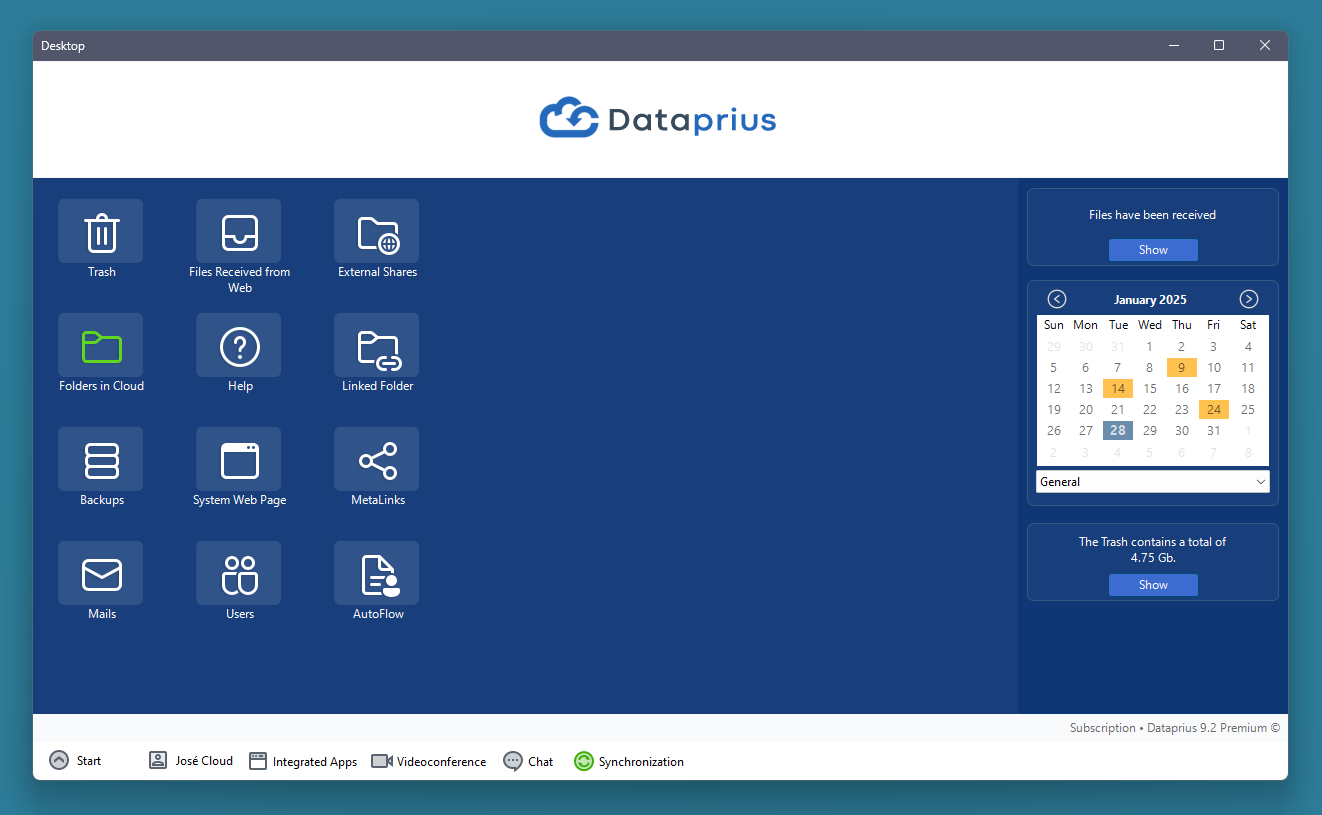
Task: Click the Subscription link text
Action: pyautogui.click(x=1102, y=728)
